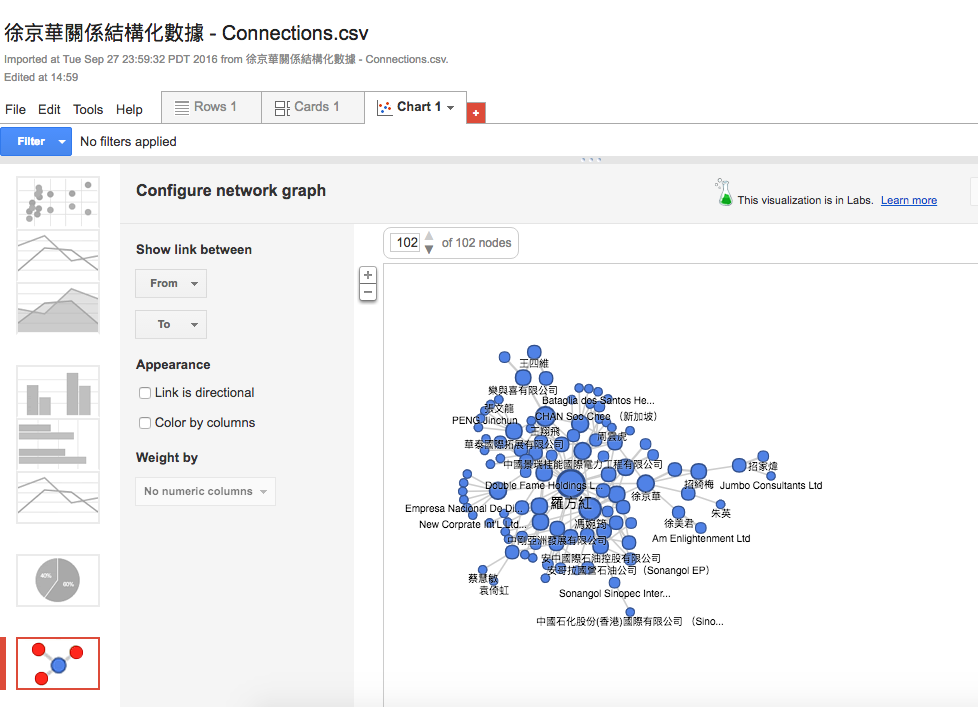Click the 102 node count input field
Viewport: 978px width, 707px height.
[x=407, y=242]
